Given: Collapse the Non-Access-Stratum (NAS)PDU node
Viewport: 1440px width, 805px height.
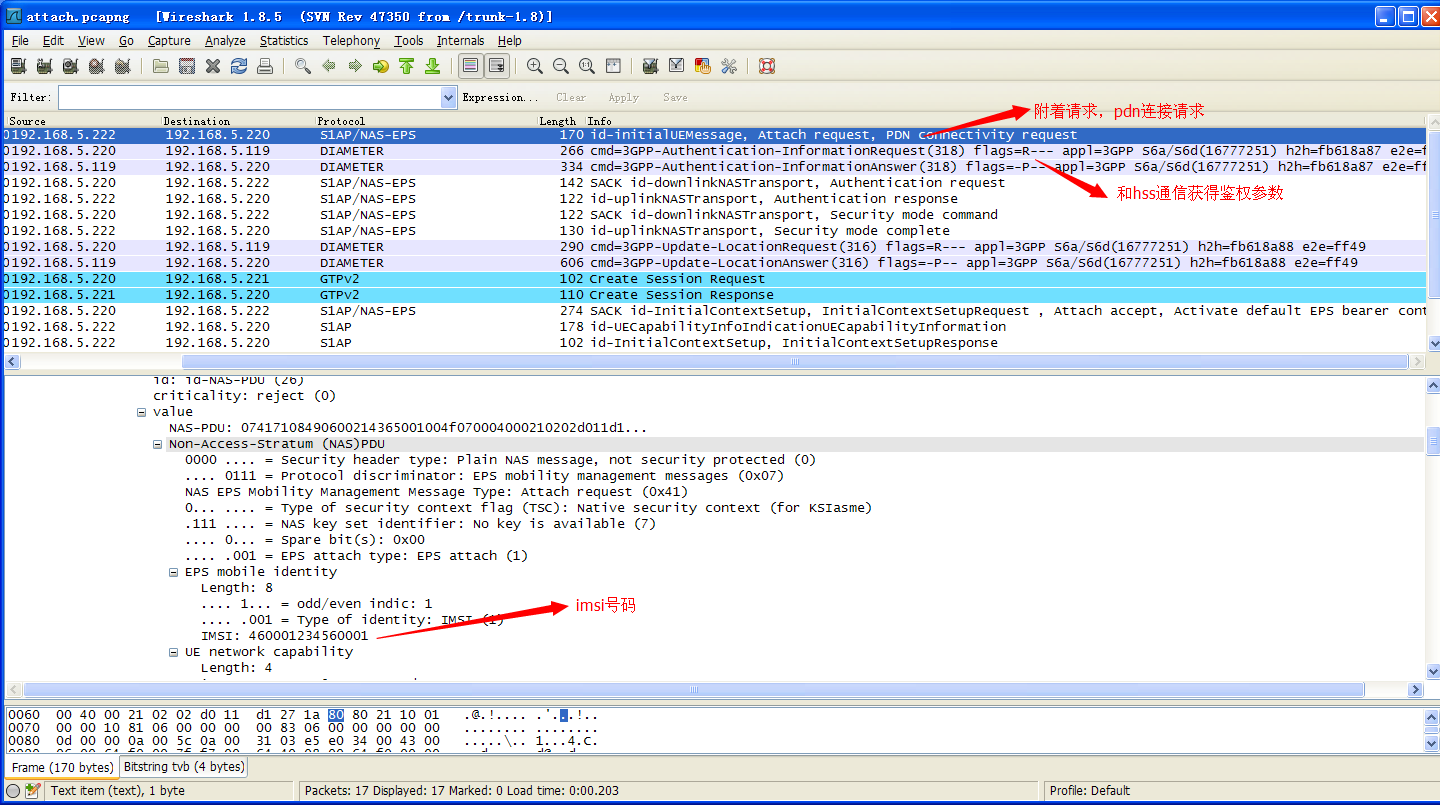Looking at the screenshot, I should pos(158,444).
